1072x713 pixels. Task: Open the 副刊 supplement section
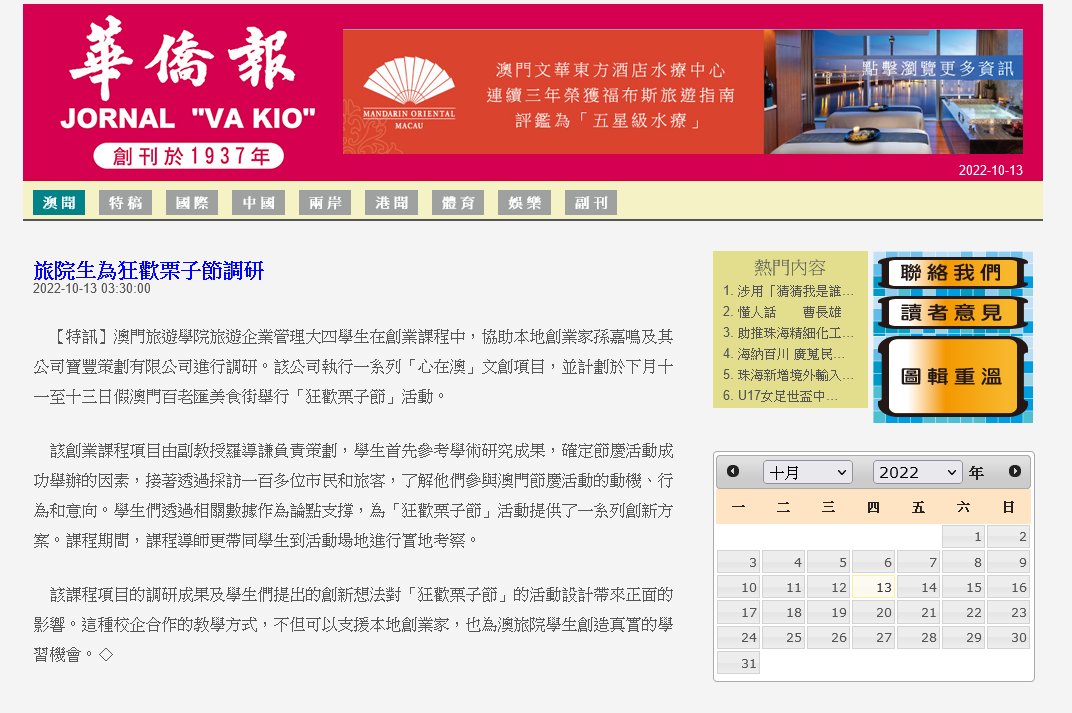coord(590,203)
